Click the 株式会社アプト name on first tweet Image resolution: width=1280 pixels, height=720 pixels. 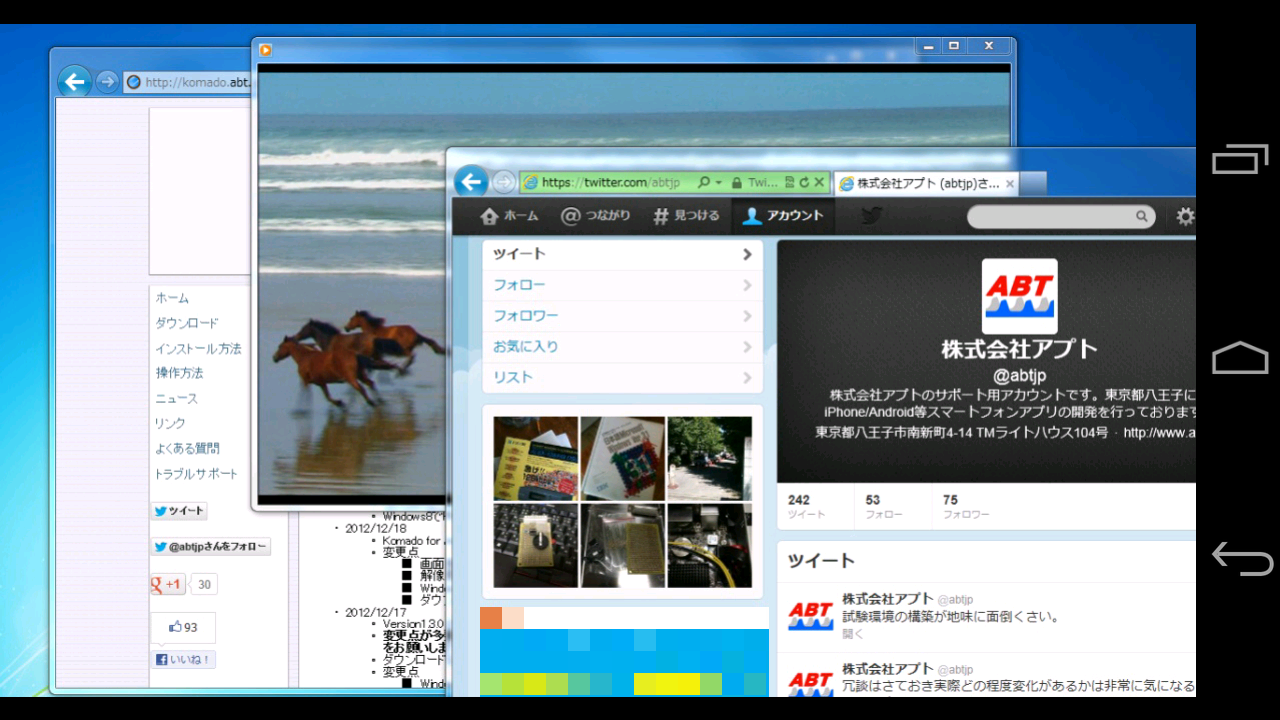pos(887,599)
